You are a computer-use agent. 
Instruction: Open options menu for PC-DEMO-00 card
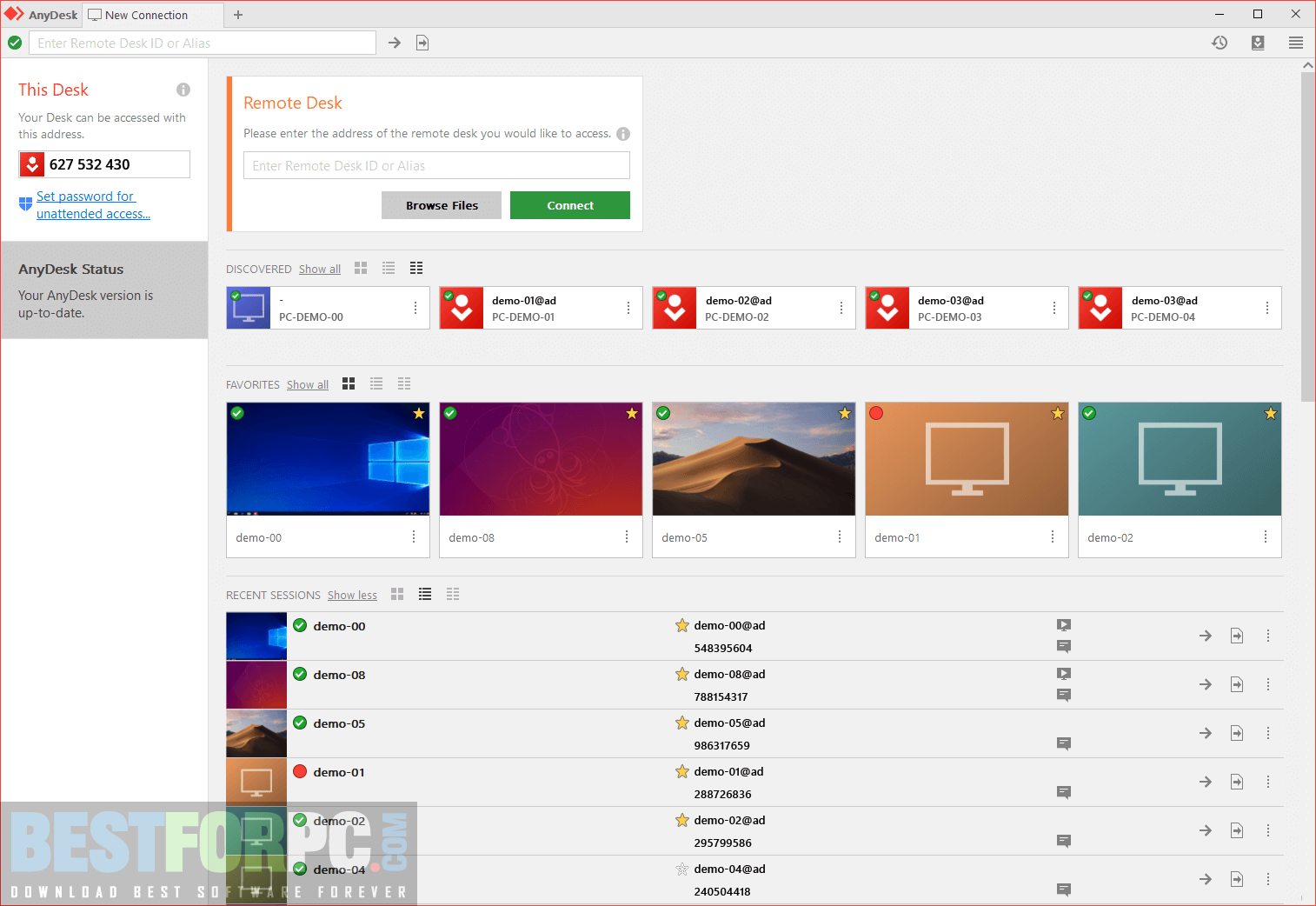coord(415,308)
